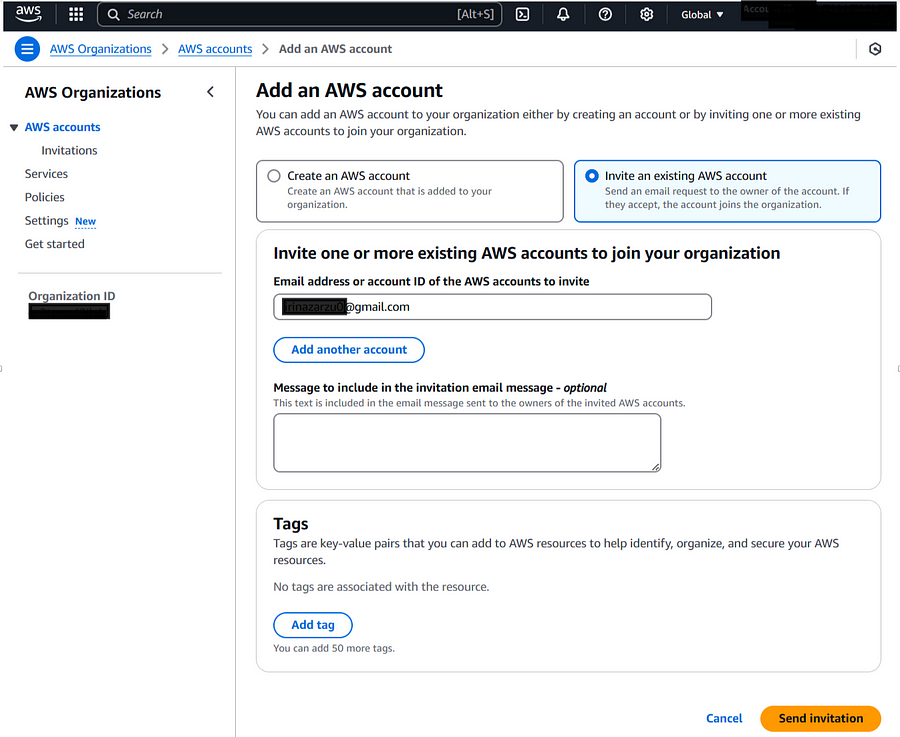Toggle the hamburger navigation menu button
The width and height of the screenshot is (900, 737).
pyautogui.click(x=27, y=49)
